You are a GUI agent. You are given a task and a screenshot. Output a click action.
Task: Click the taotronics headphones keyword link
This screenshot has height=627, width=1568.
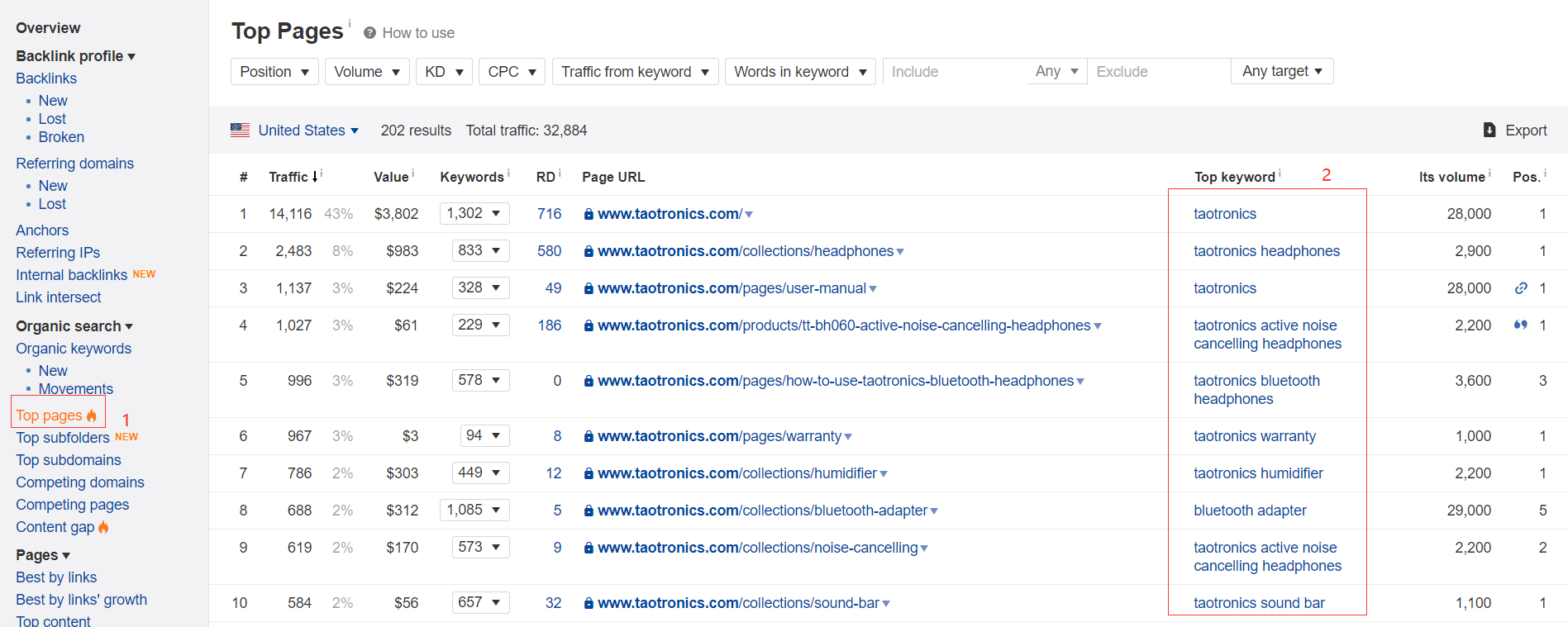tap(1266, 251)
